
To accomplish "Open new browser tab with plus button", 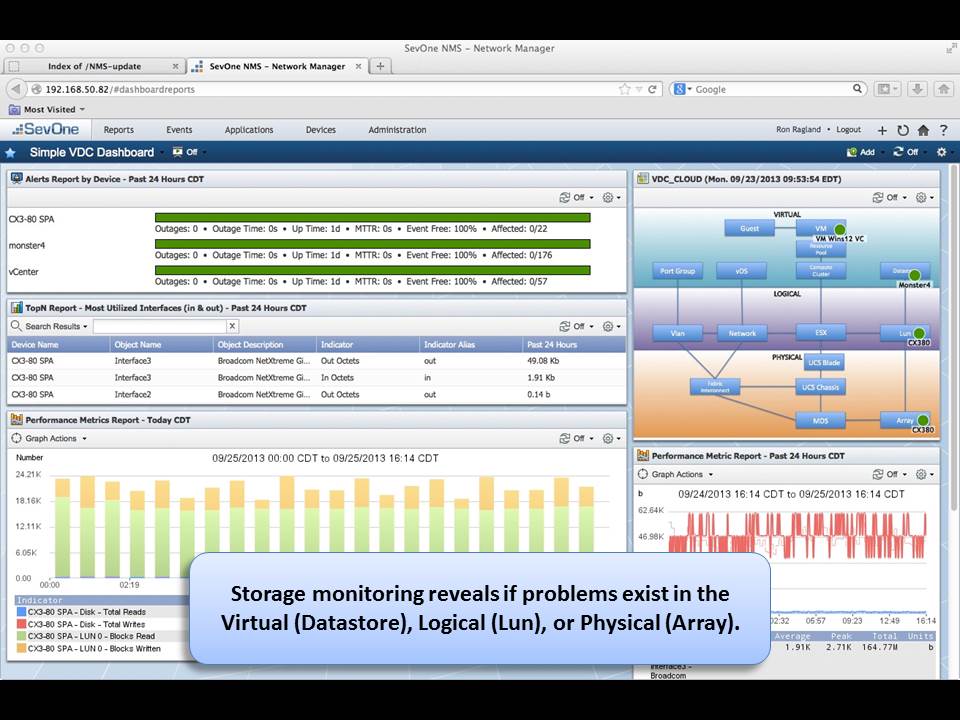I will (380, 66).
